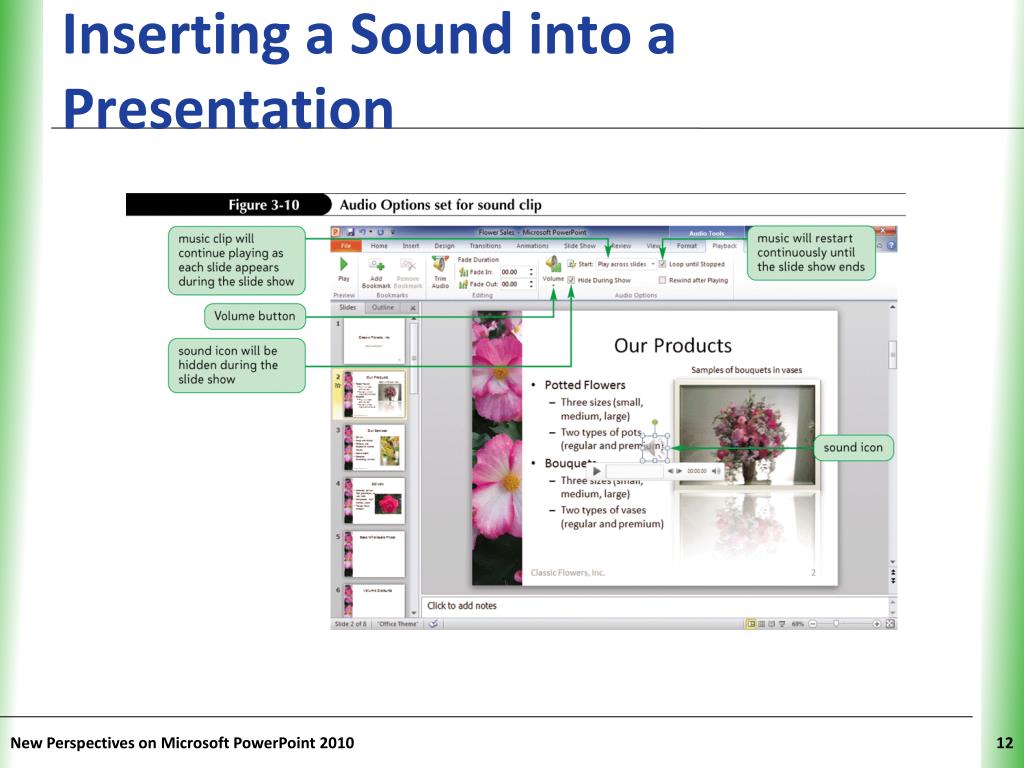This screenshot has width=1024, height=768.
Task: Click the Remove Bookmark icon
Action: pyautogui.click(x=408, y=265)
